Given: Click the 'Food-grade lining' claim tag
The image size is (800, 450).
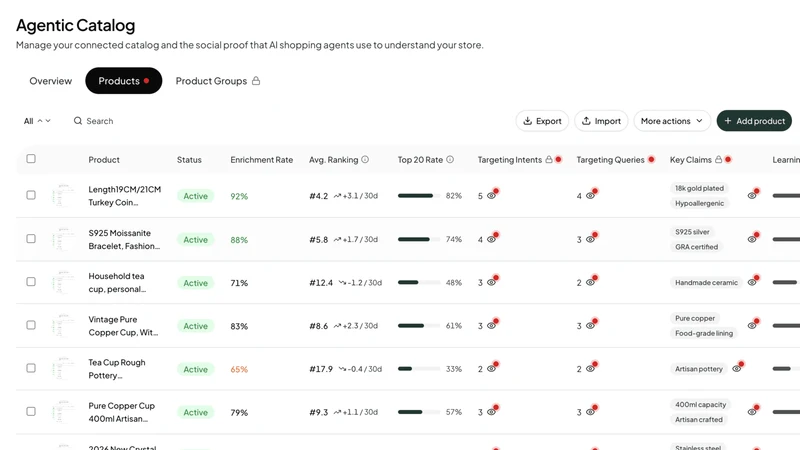Looking at the screenshot, I should coord(704,333).
